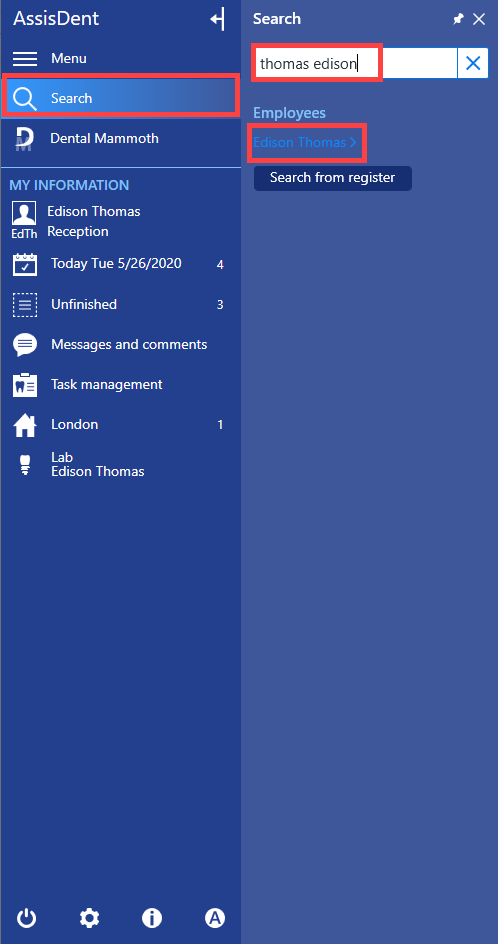The width and height of the screenshot is (498, 944).
Task: Open the Edison Thomas profile avatar
Action: click(x=24, y=220)
